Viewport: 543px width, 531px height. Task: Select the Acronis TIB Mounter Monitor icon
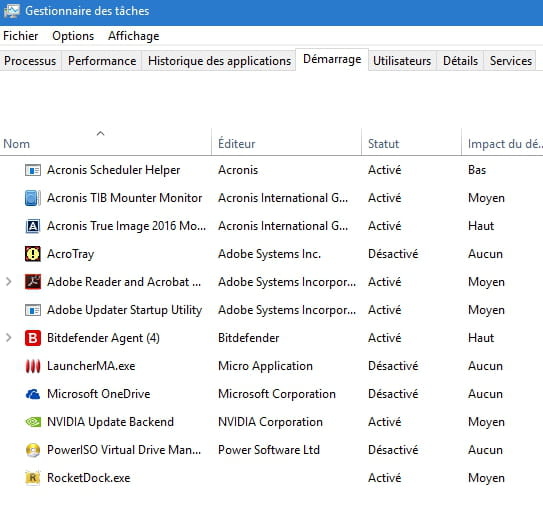click(33, 198)
